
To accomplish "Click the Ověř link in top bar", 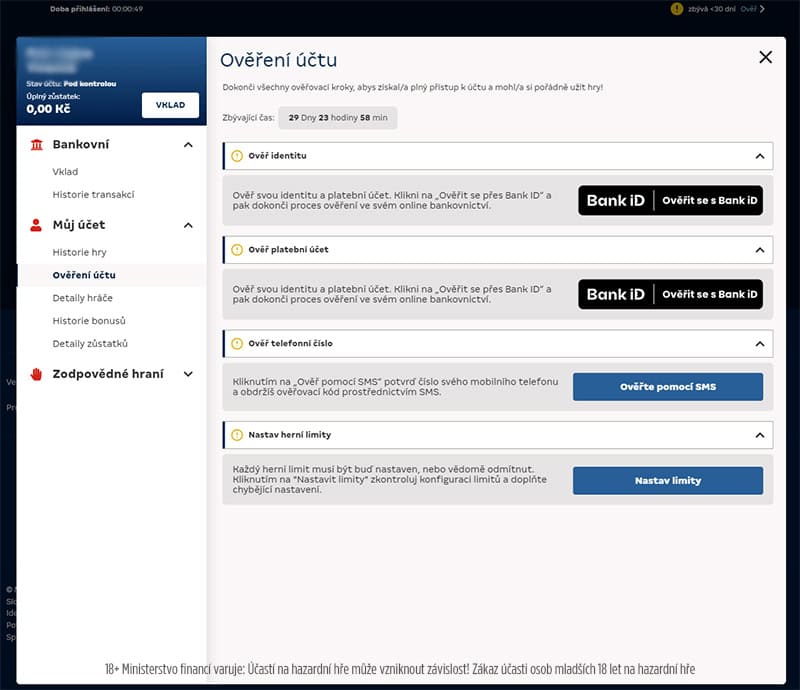I will coord(748,9).
